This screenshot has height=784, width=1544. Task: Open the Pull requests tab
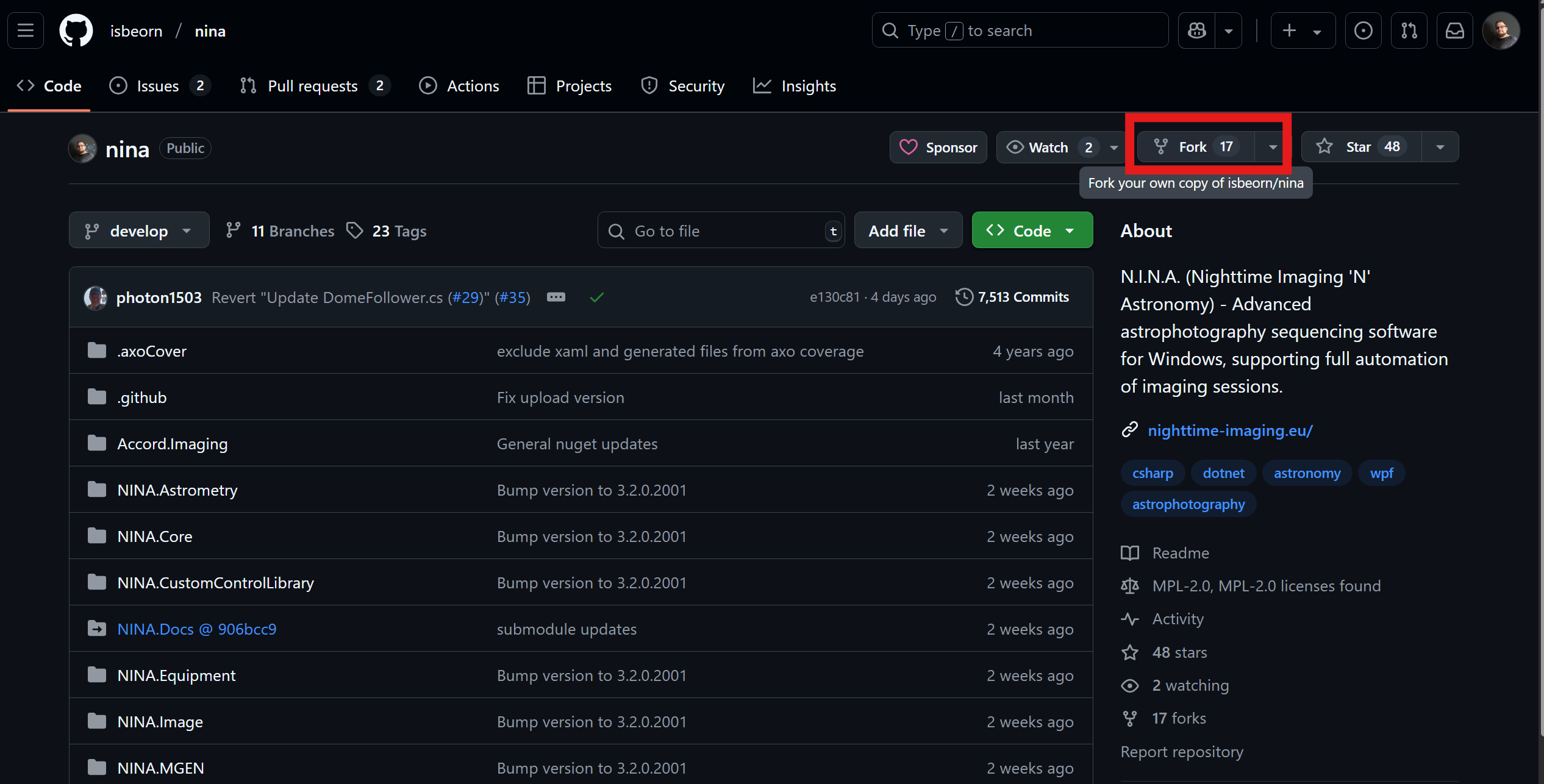click(315, 86)
